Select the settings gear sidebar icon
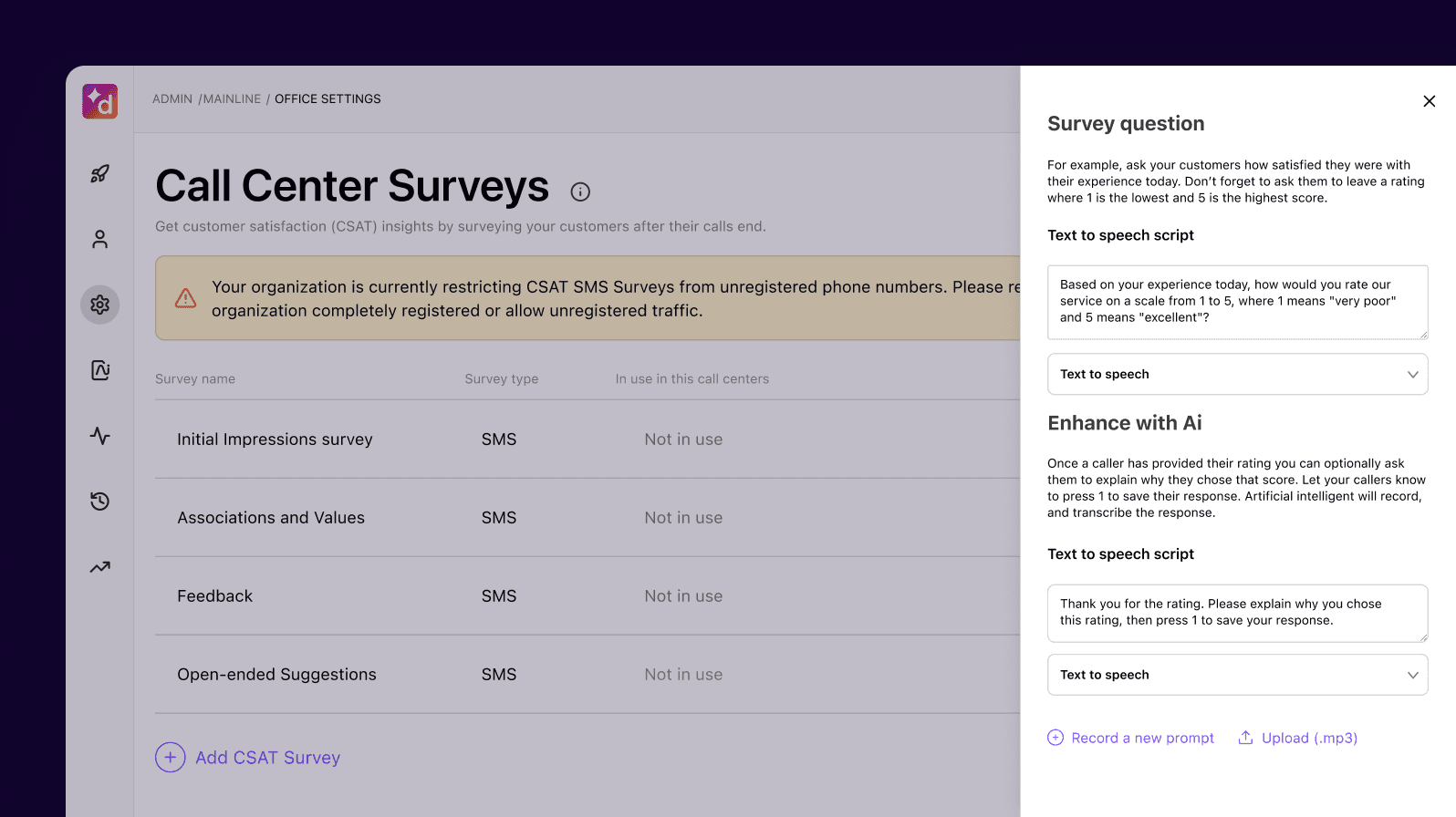Viewport: 1456px width, 817px height. [x=100, y=305]
